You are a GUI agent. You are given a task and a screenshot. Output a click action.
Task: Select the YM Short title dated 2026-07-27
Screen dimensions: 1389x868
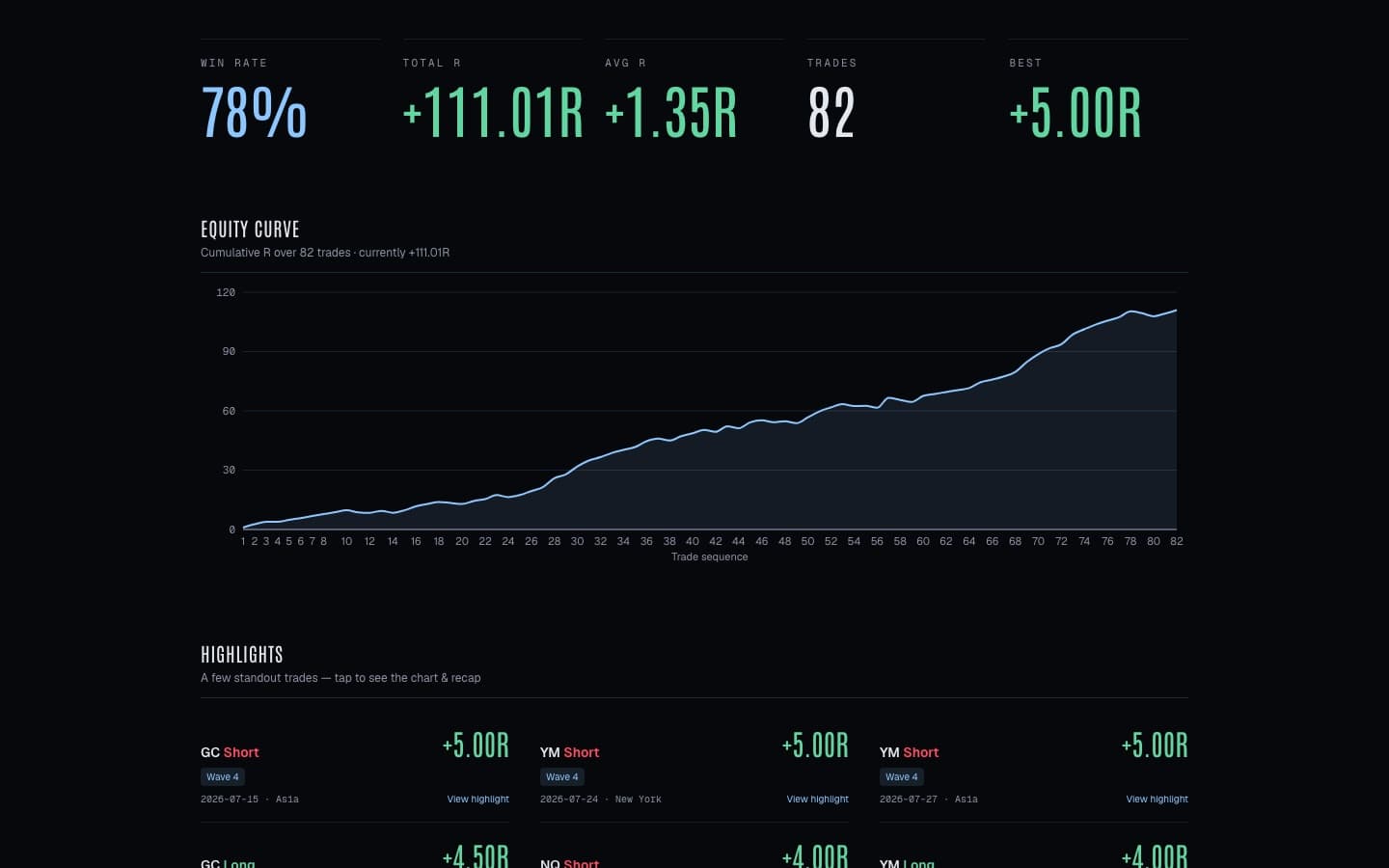tap(909, 752)
